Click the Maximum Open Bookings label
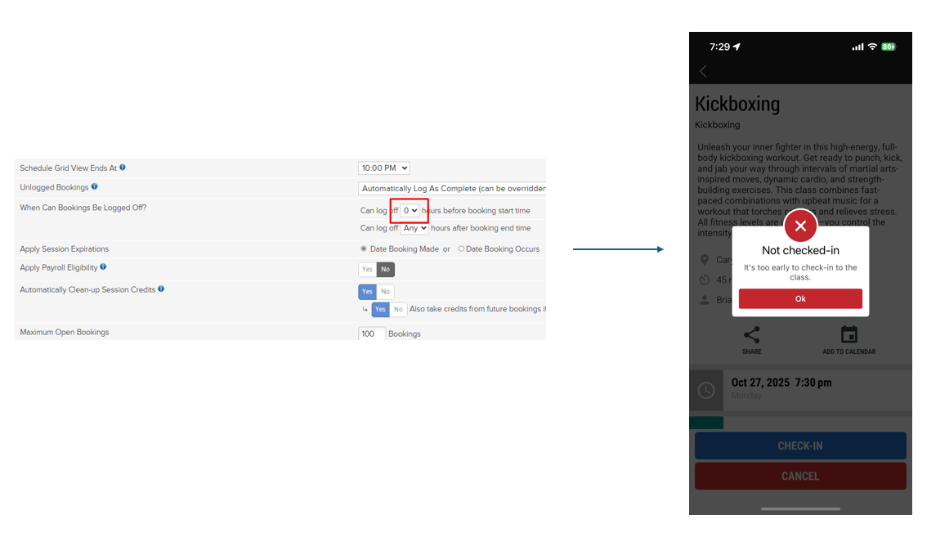 click(64, 332)
